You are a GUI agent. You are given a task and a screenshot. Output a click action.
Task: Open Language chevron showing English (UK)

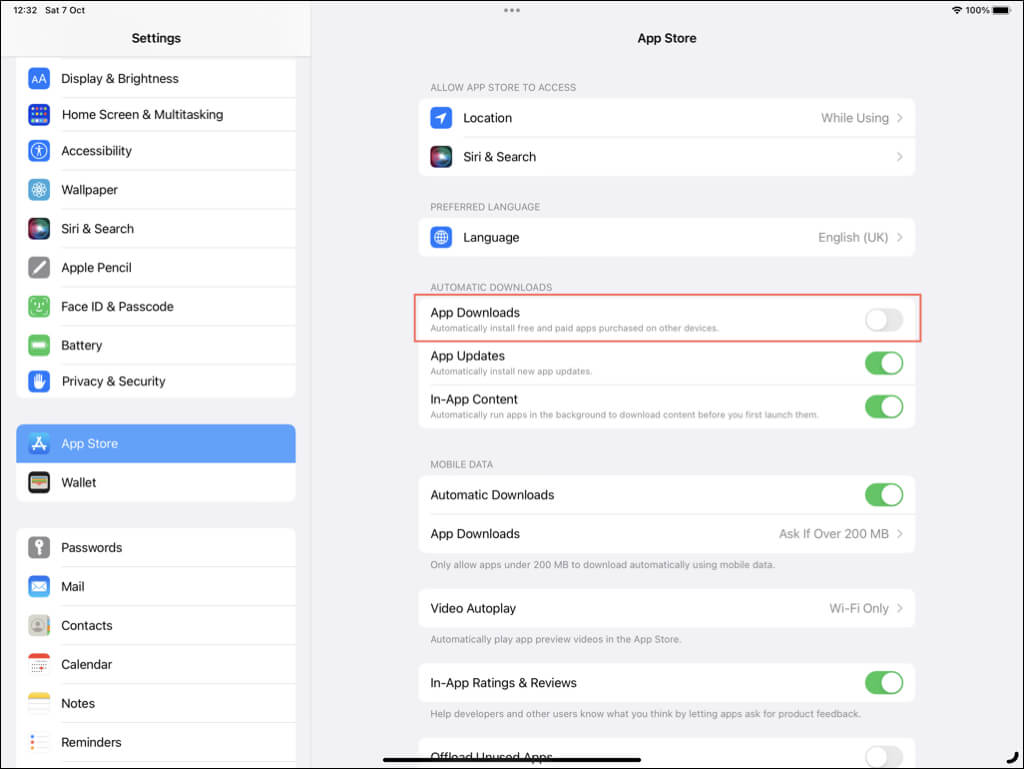[900, 238]
